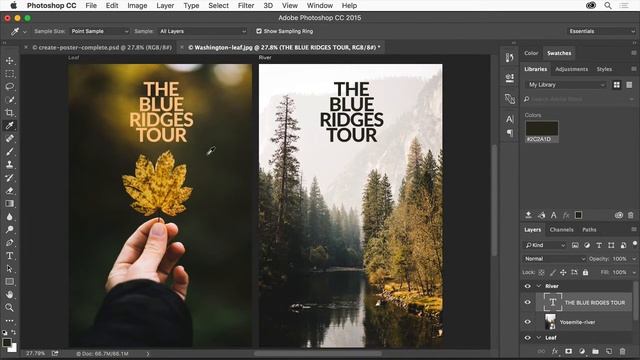The image size is (640, 360).
Task: Add a layer style fx at panel bottom
Action: pos(555,351)
